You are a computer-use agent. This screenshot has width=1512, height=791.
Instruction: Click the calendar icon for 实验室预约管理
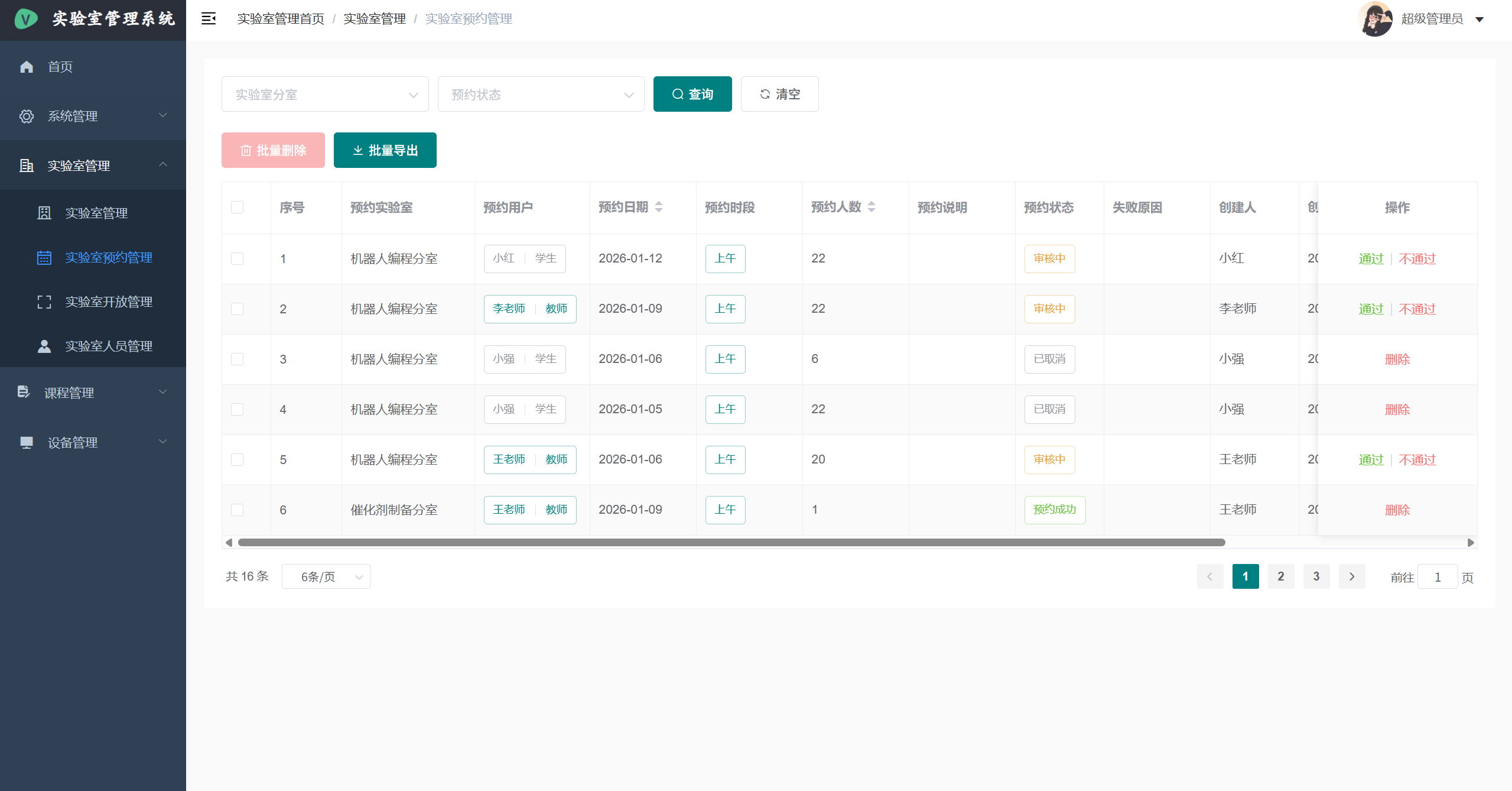44,258
